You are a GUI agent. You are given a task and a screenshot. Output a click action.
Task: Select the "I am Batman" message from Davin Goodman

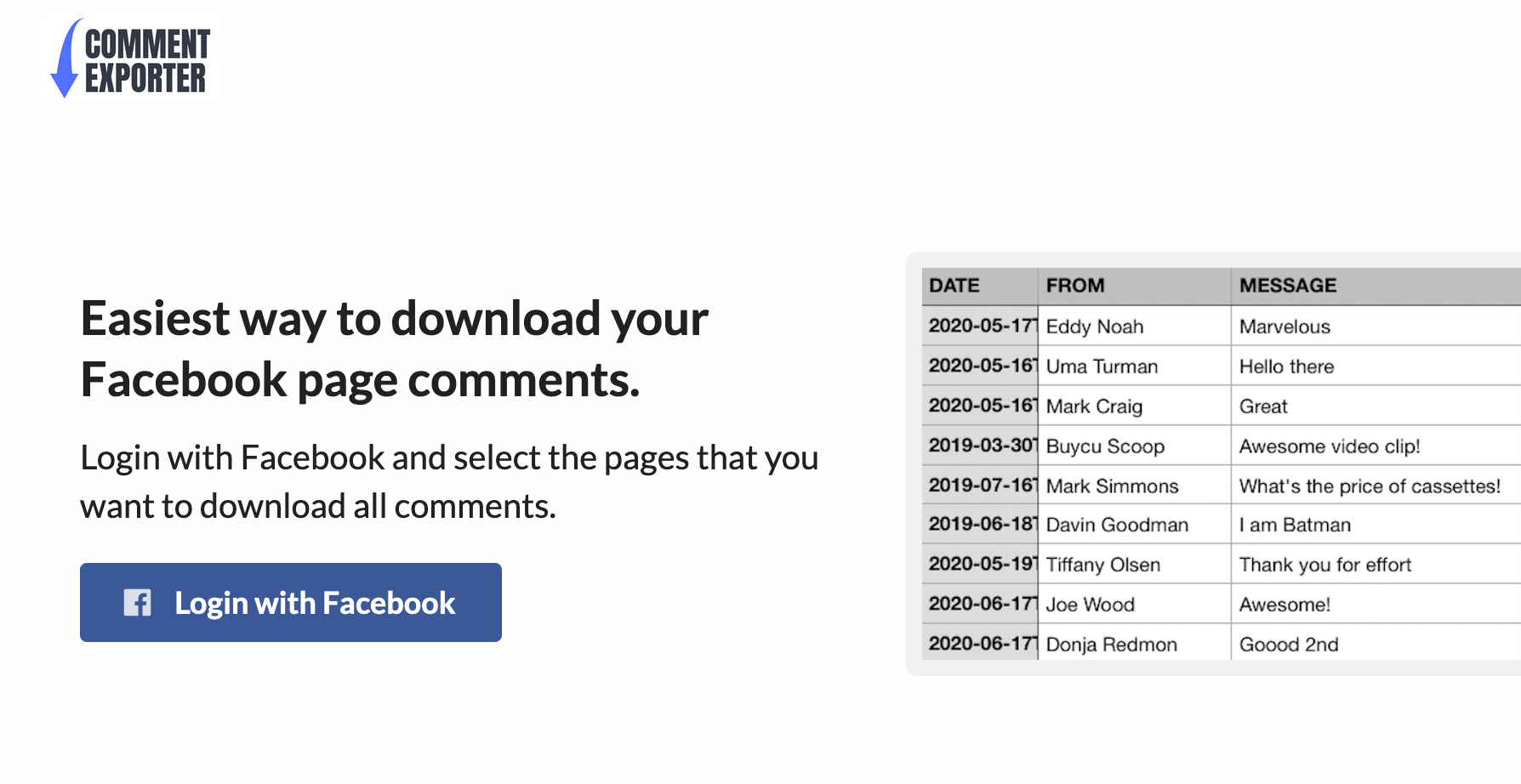coord(1294,525)
